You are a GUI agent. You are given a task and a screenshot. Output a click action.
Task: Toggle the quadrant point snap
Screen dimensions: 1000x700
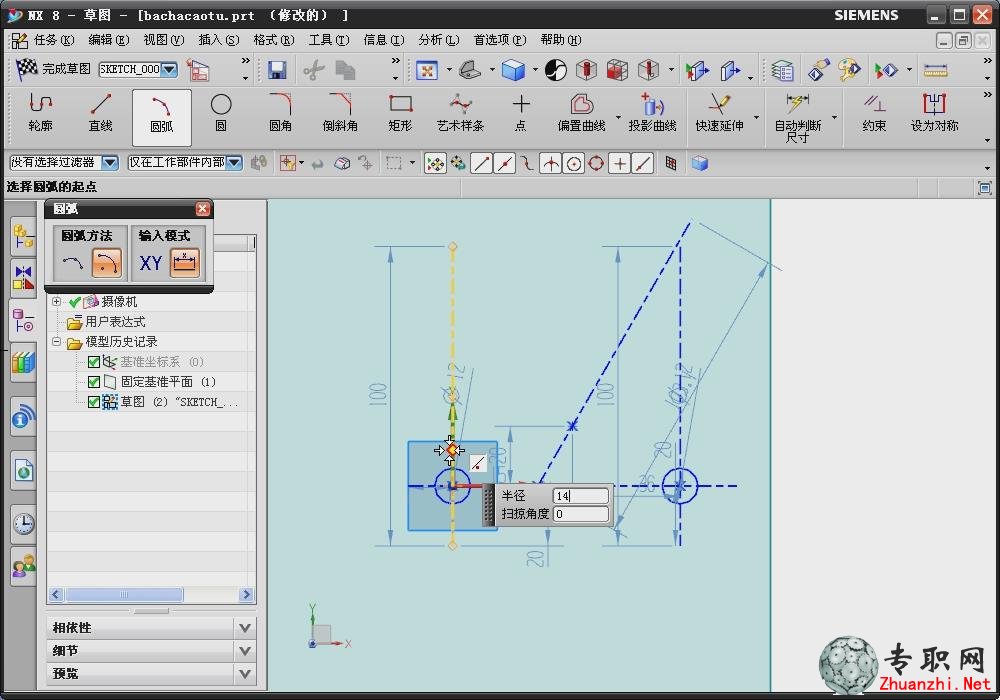point(596,164)
